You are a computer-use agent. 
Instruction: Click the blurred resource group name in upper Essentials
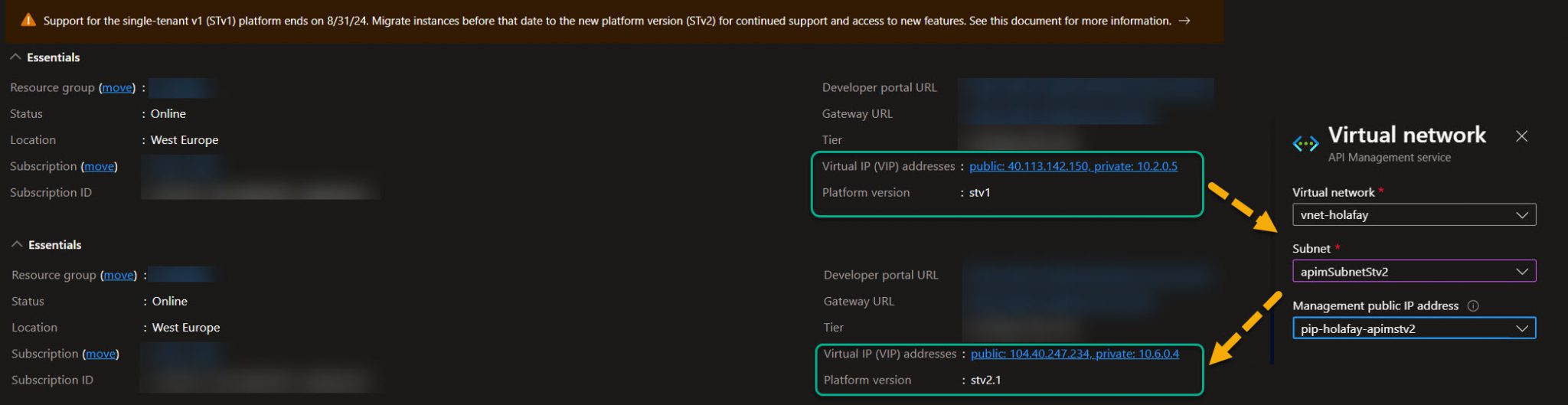(x=181, y=88)
